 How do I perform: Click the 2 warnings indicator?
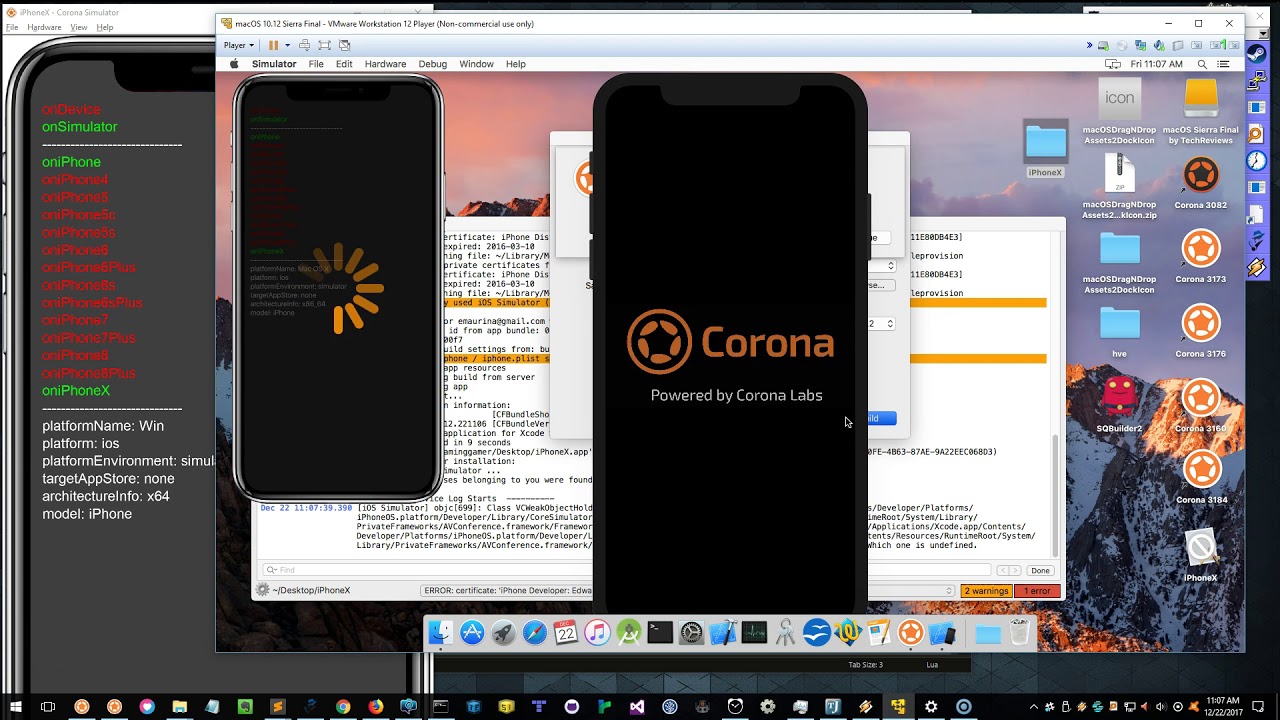pyautogui.click(x=986, y=591)
